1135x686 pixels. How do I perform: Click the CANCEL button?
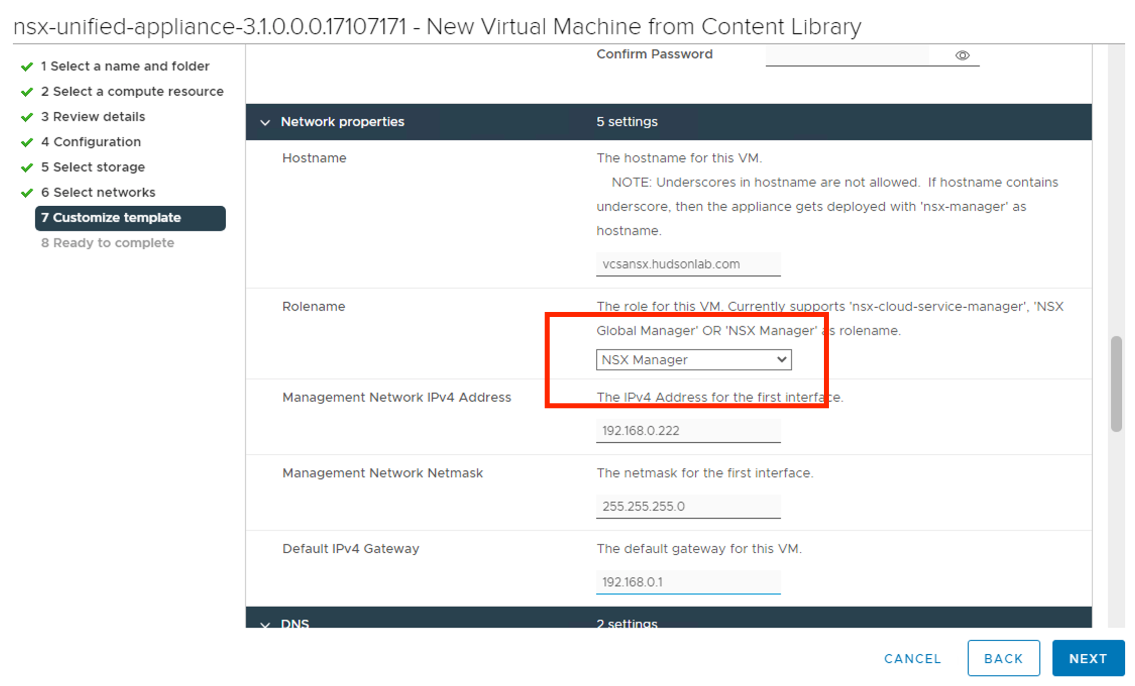pos(912,659)
